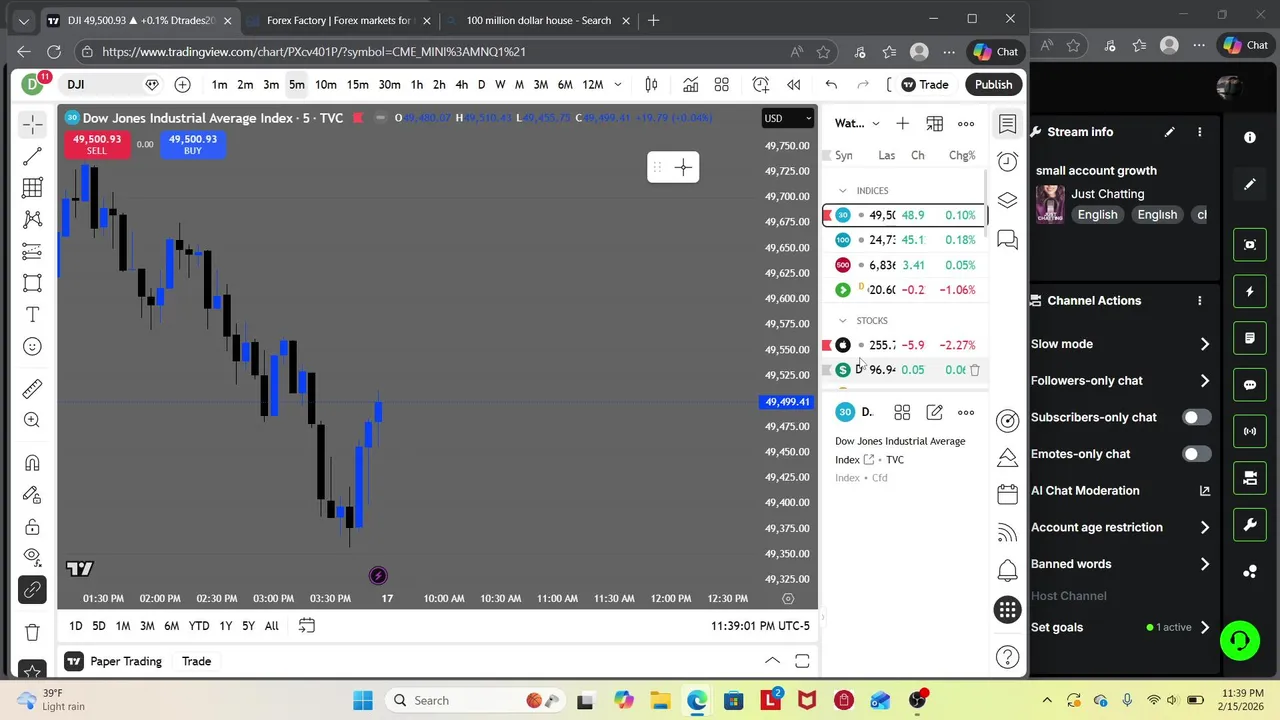
Task: Open the Fibonacci retracement tools
Action: [32, 187]
